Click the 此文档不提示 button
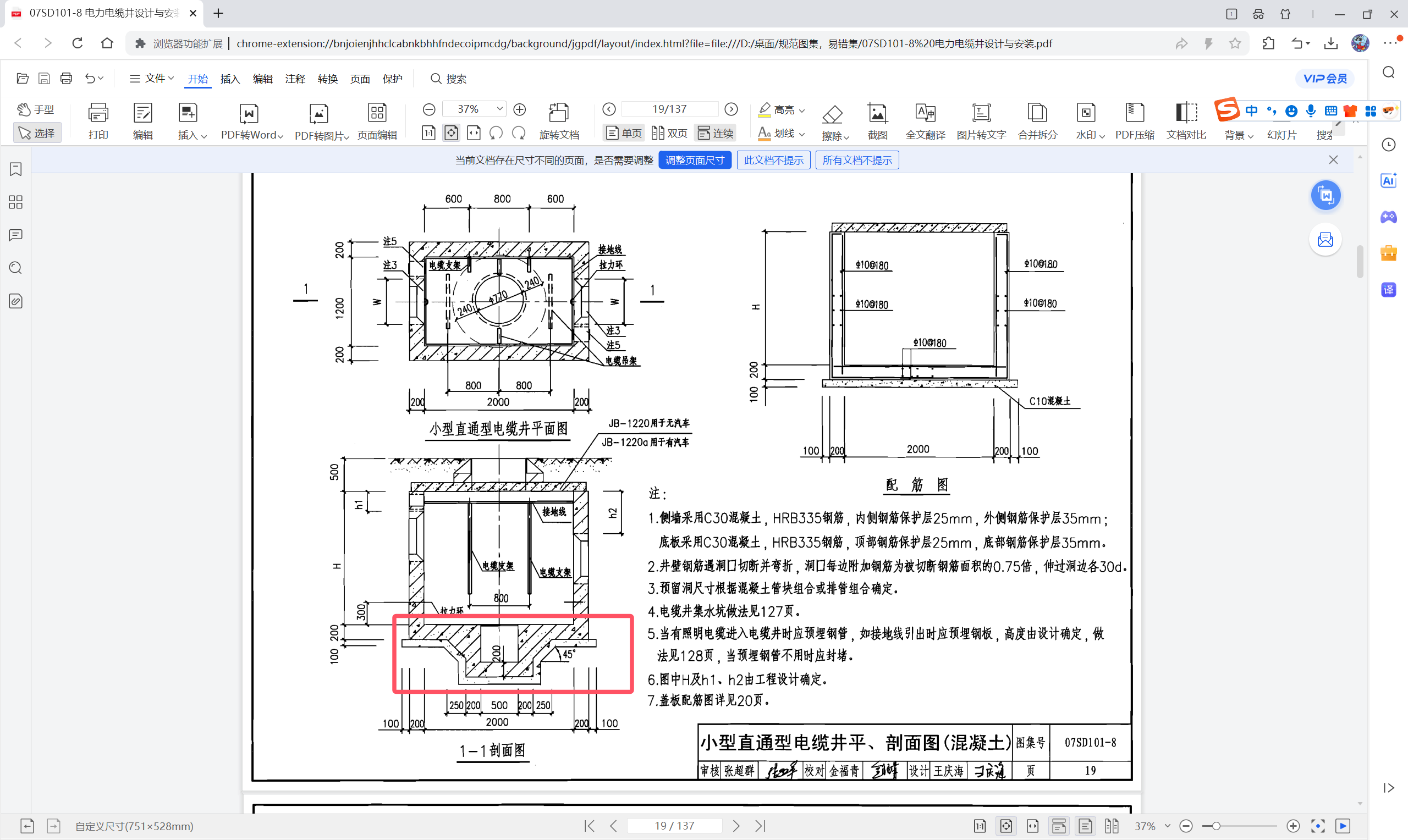 pos(773,160)
